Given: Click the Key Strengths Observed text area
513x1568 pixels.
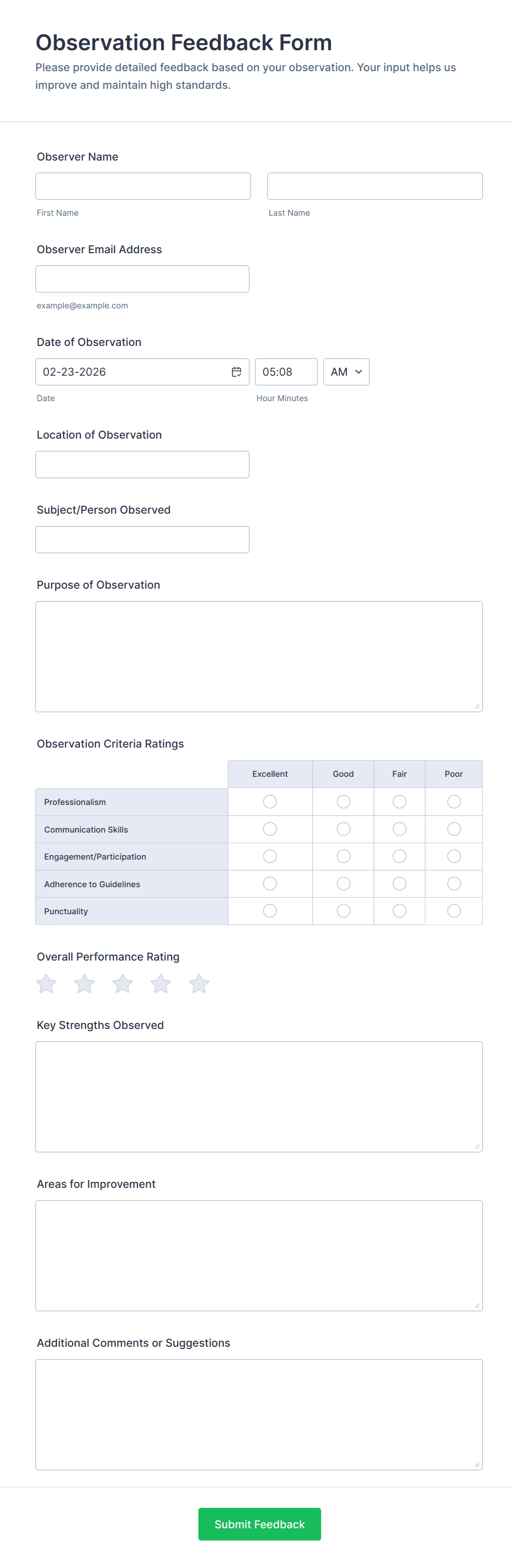Looking at the screenshot, I should (259, 1096).
